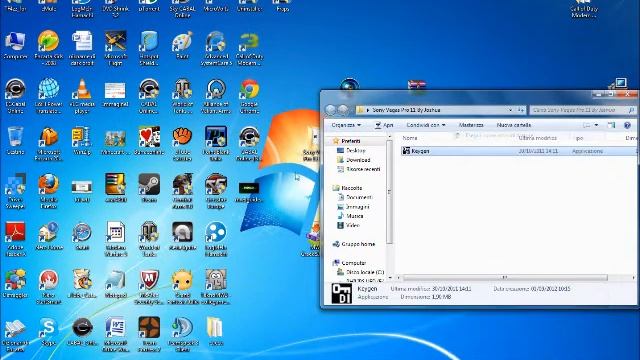The image size is (640, 360).
Task: Select Download under Preferiti
Action: tap(358, 160)
